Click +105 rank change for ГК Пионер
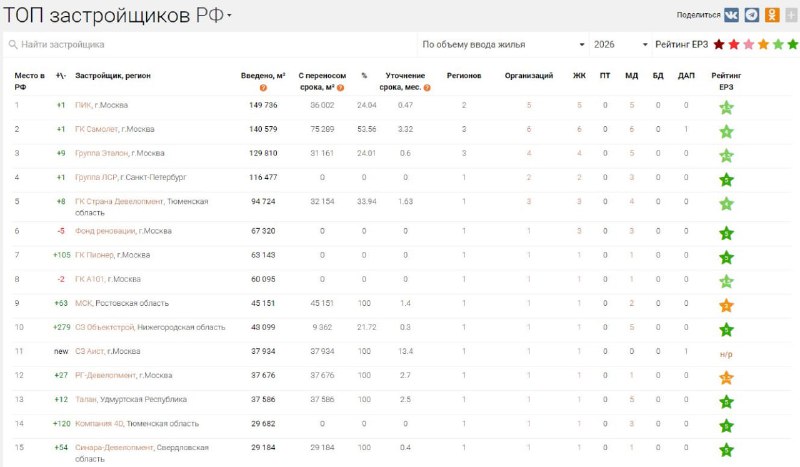The height and width of the screenshot is (467, 800). pos(61,255)
